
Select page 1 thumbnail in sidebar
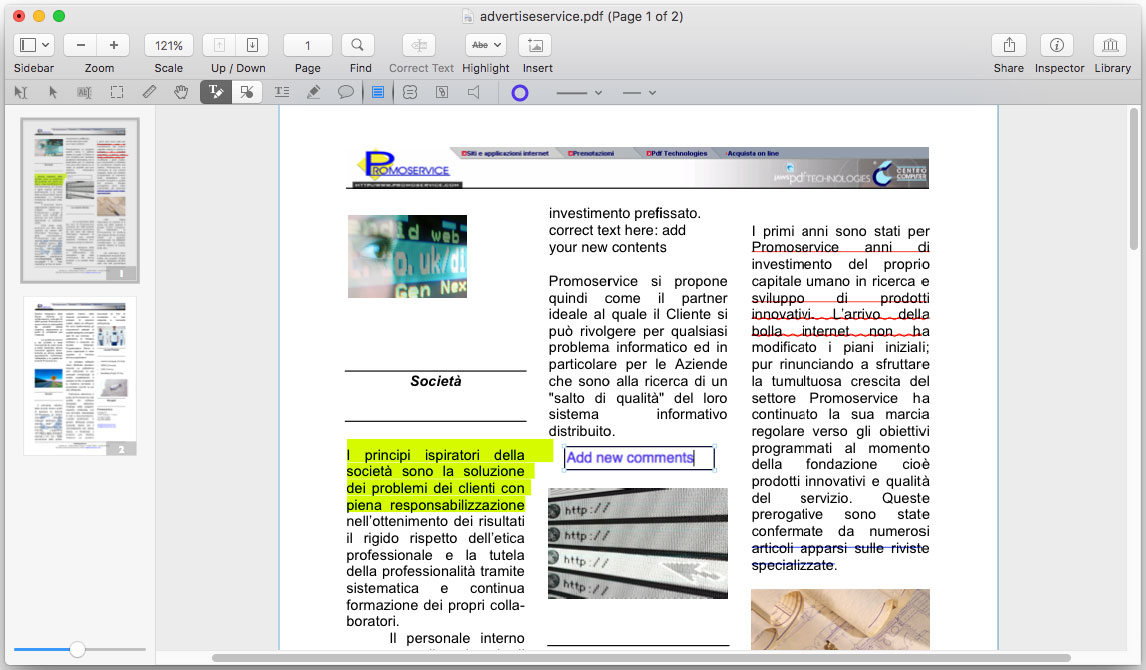[80, 200]
